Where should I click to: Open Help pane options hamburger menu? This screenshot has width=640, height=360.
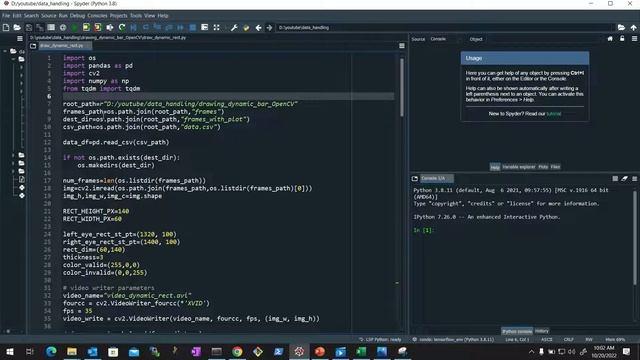point(634,39)
